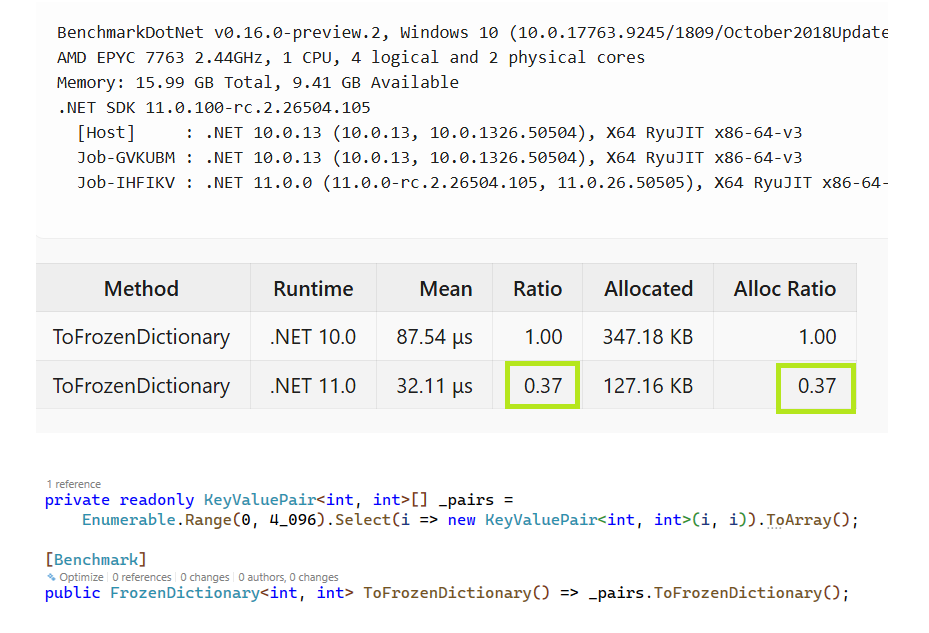Select ToFrozenDictionary cell in .NET 11.0 row
This screenshot has width=929, height=633.
click(x=141, y=386)
